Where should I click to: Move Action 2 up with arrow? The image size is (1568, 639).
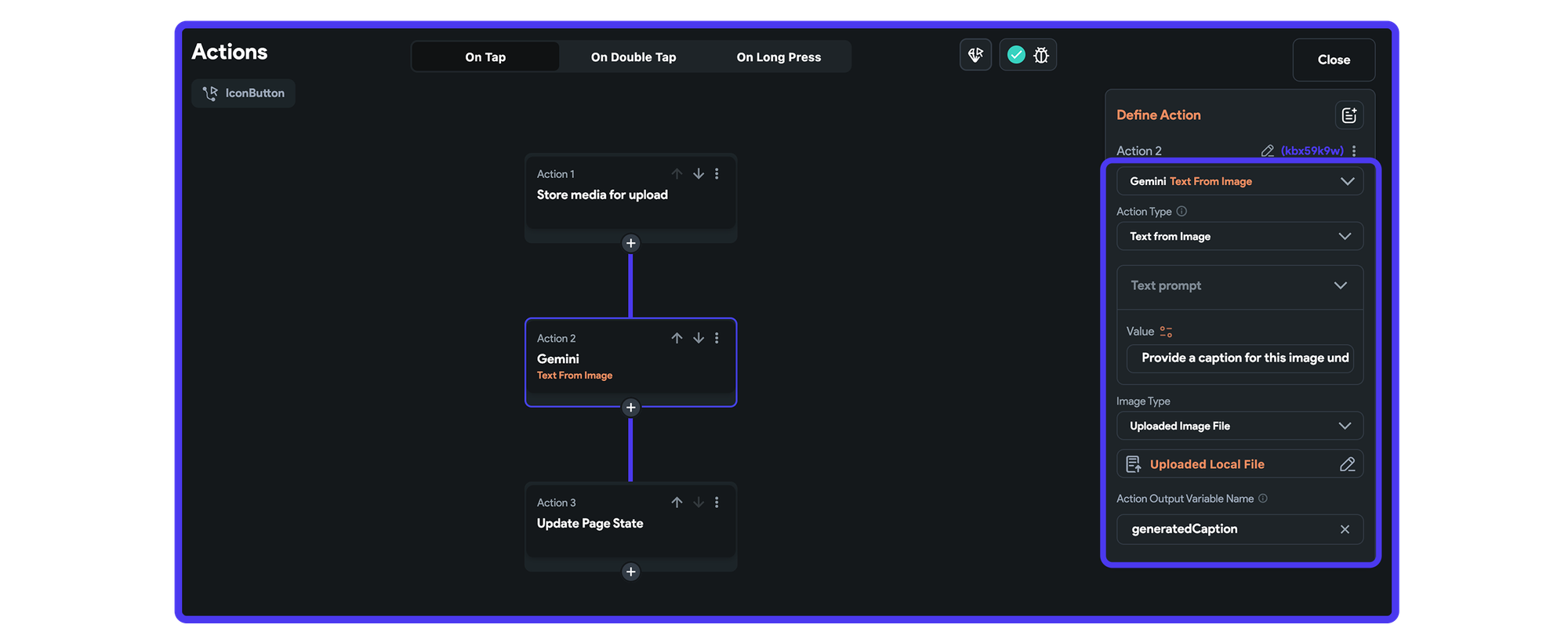[677, 338]
